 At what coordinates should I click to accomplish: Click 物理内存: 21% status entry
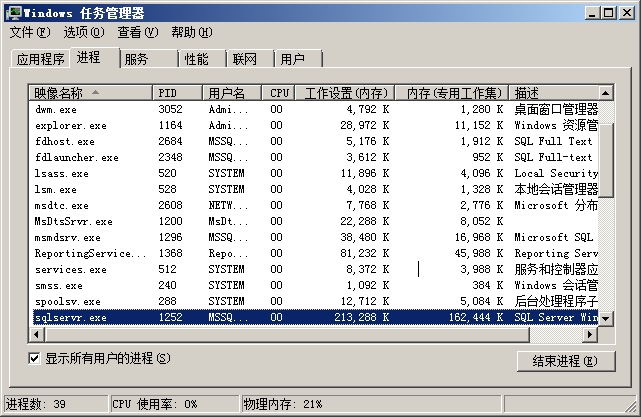point(371,404)
